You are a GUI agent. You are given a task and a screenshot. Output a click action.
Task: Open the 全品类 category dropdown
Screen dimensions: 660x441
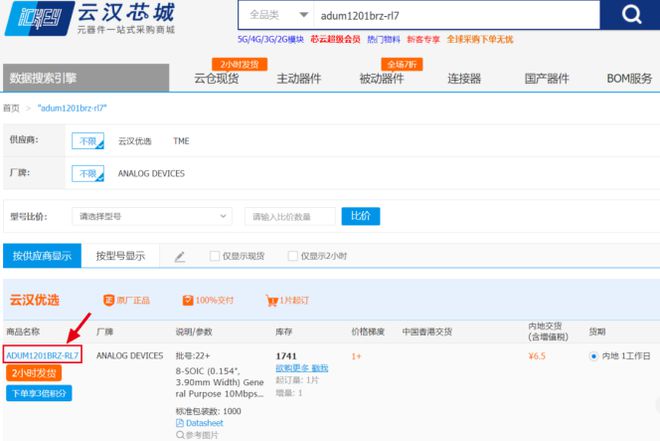click(277, 15)
